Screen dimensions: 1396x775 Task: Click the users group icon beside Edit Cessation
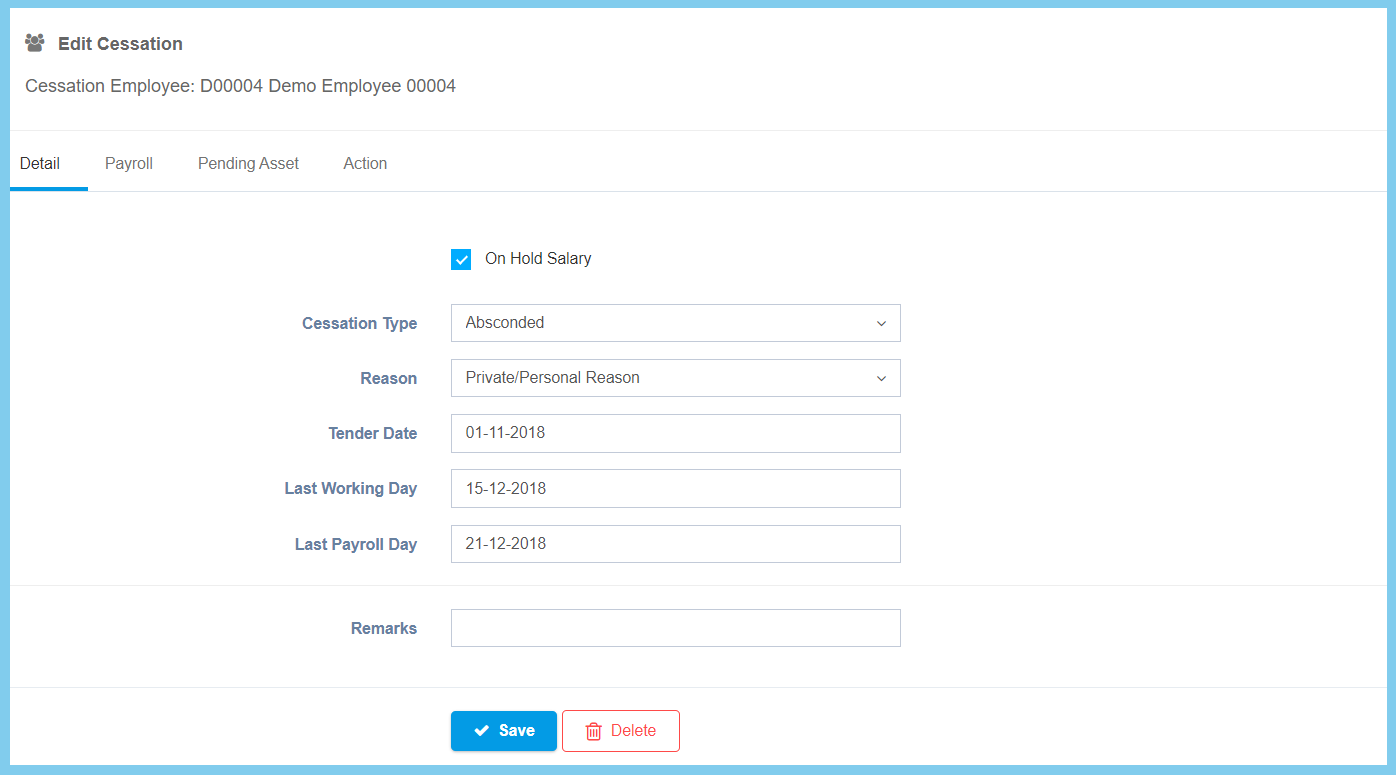point(35,43)
